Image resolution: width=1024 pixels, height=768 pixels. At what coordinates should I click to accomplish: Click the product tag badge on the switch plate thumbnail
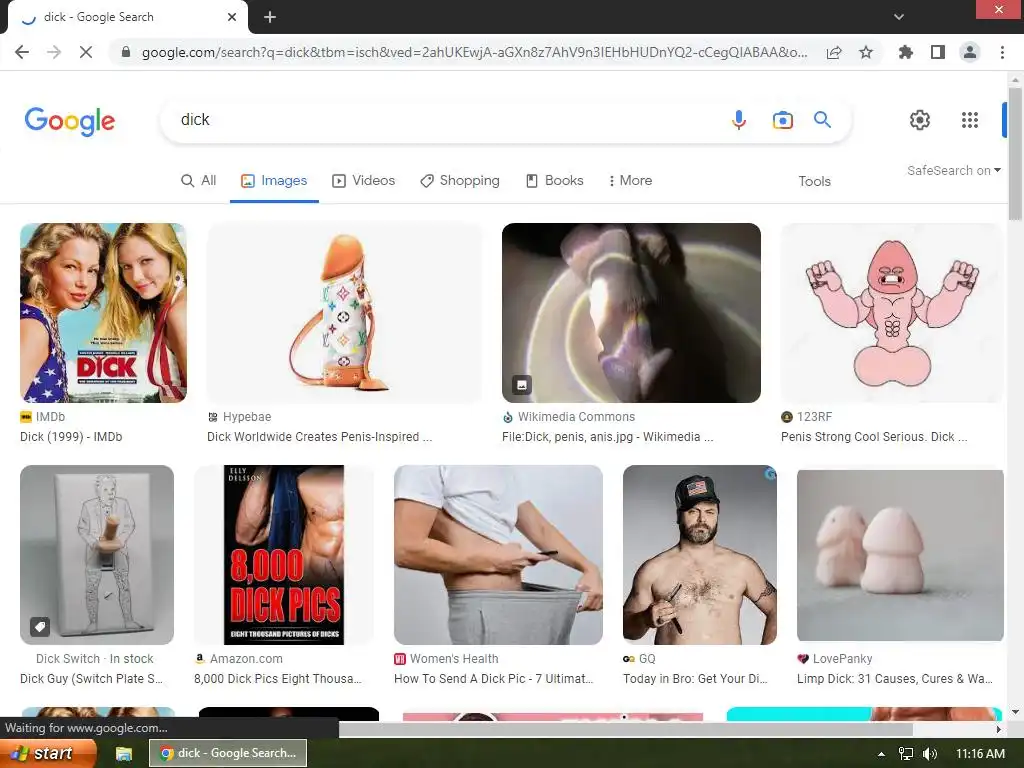pos(40,627)
